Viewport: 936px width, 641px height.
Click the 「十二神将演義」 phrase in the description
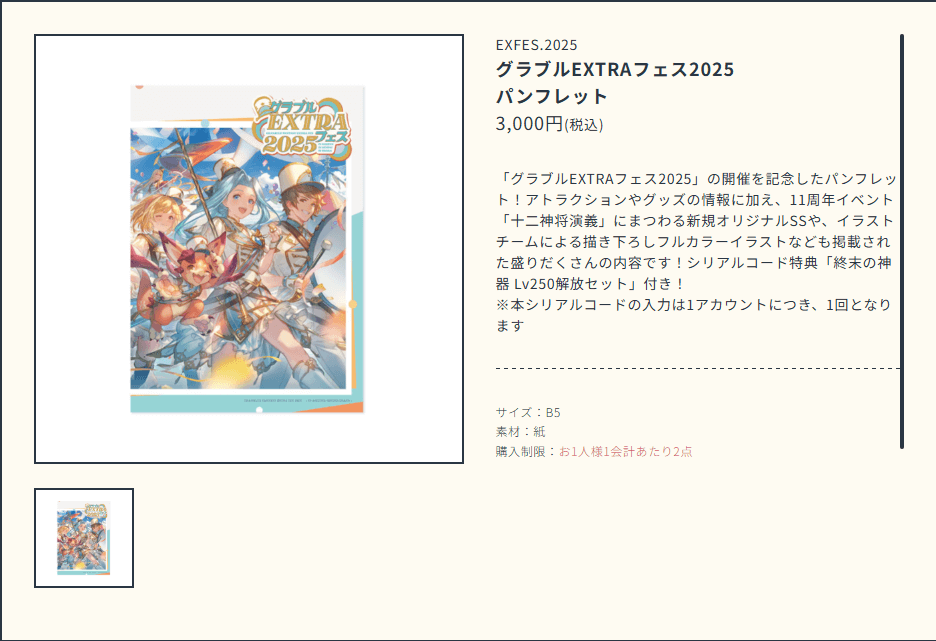coord(553,221)
